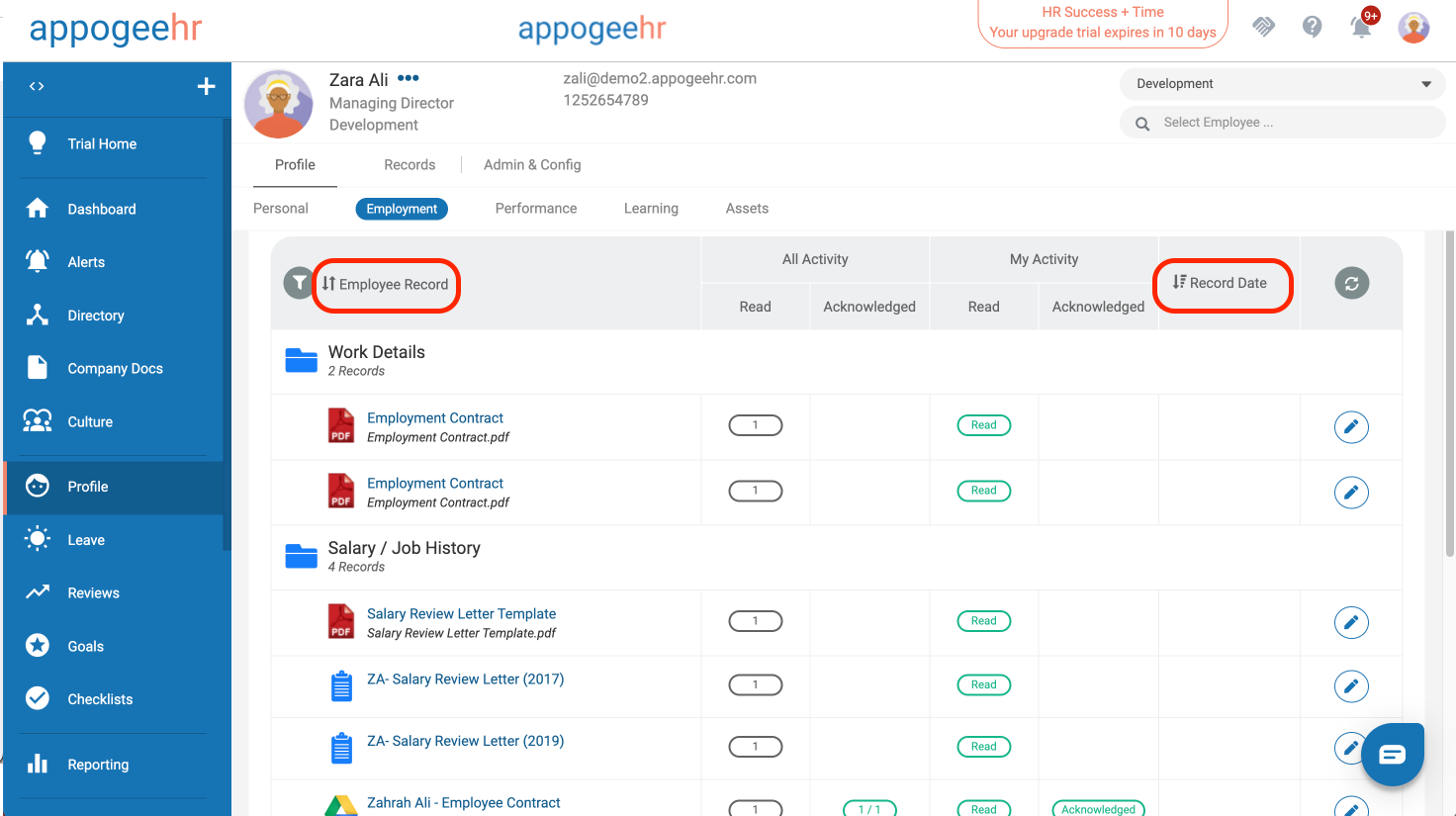Open the Directory org-chart icon
Viewport: 1456px width, 816px height.
[38, 315]
